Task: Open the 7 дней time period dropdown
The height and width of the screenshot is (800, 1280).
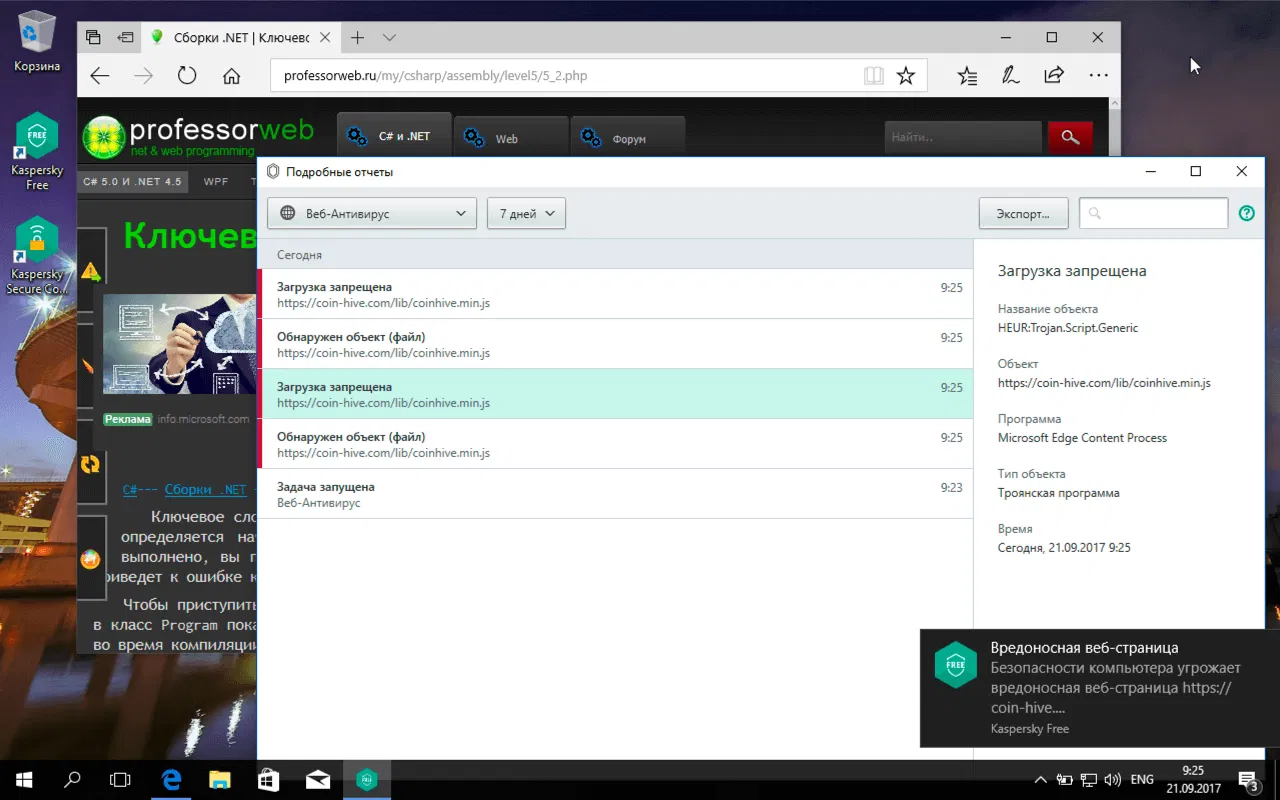Action: (x=526, y=212)
